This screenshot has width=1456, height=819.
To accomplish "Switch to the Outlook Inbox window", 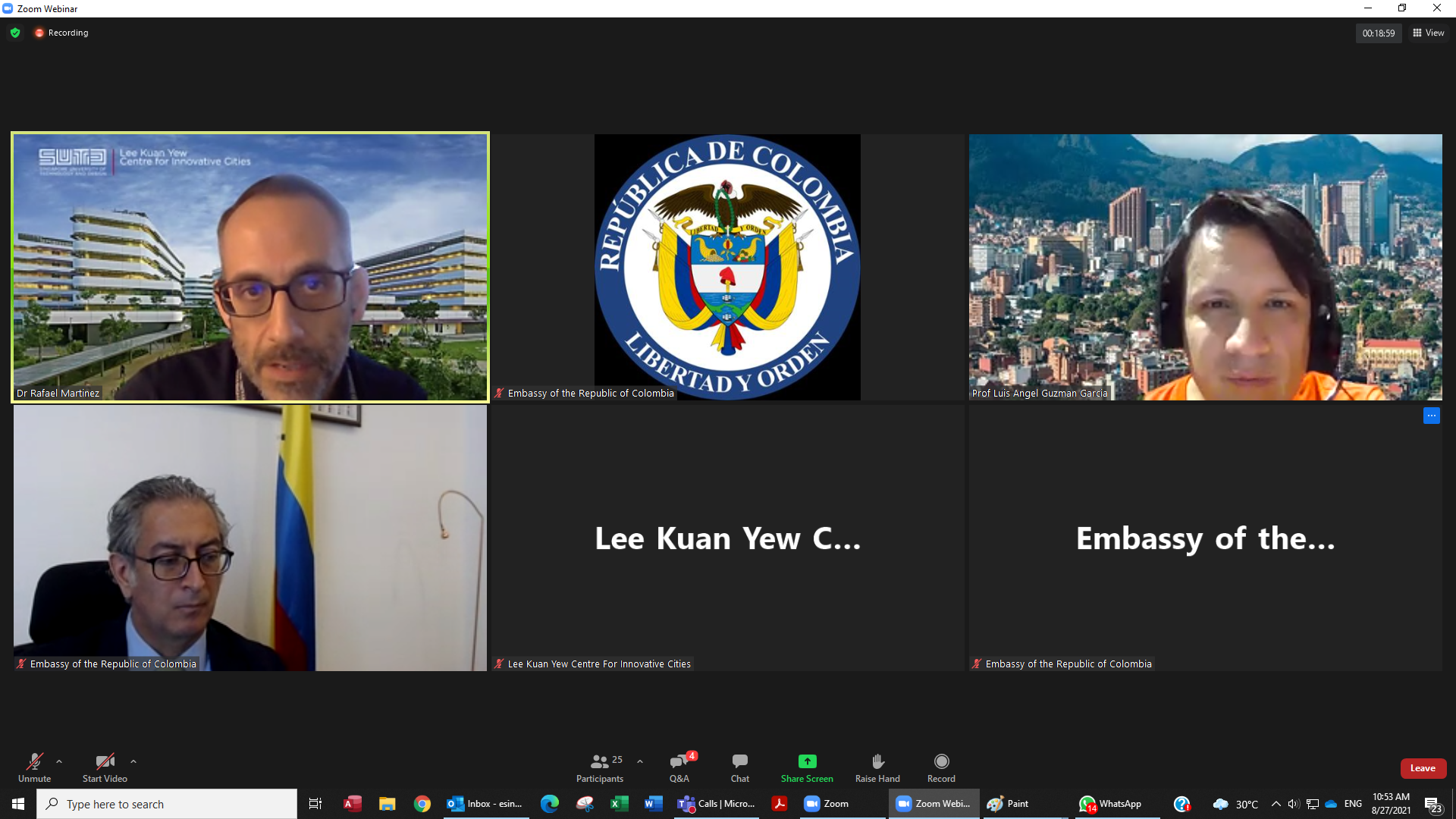I will point(485,804).
